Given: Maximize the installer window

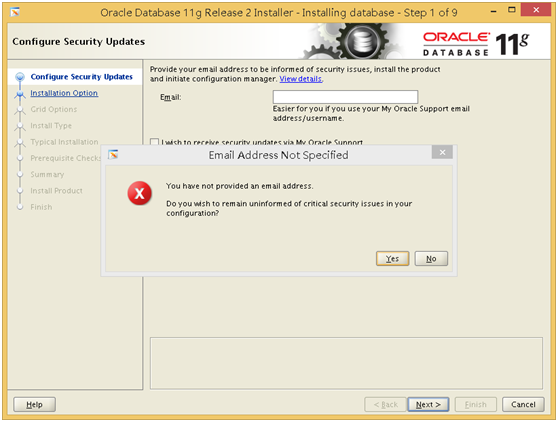Looking at the screenshot, I should coord(511,10).
